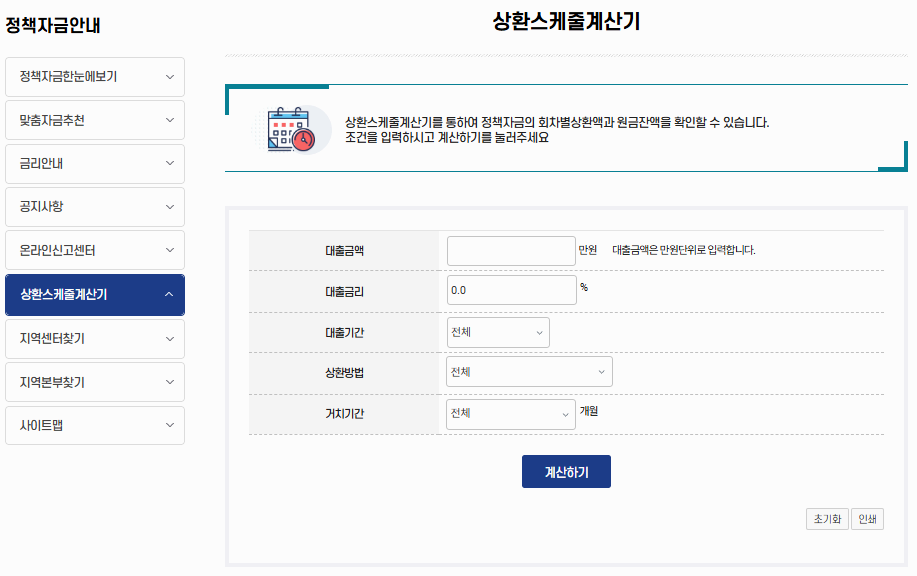
Task: Open the 상환방법 dropdown
Action: (529, 371)
